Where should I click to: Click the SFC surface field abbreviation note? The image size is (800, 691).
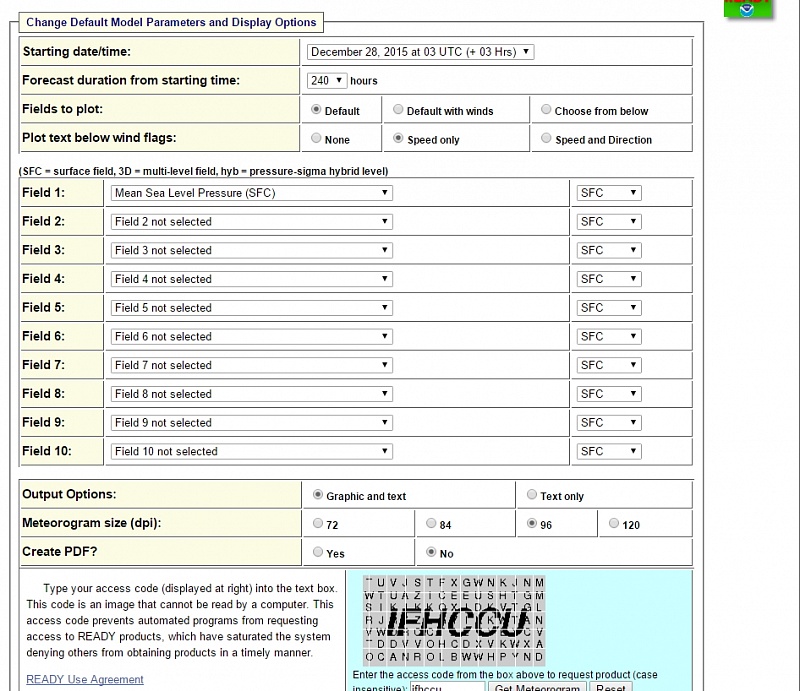204,171
